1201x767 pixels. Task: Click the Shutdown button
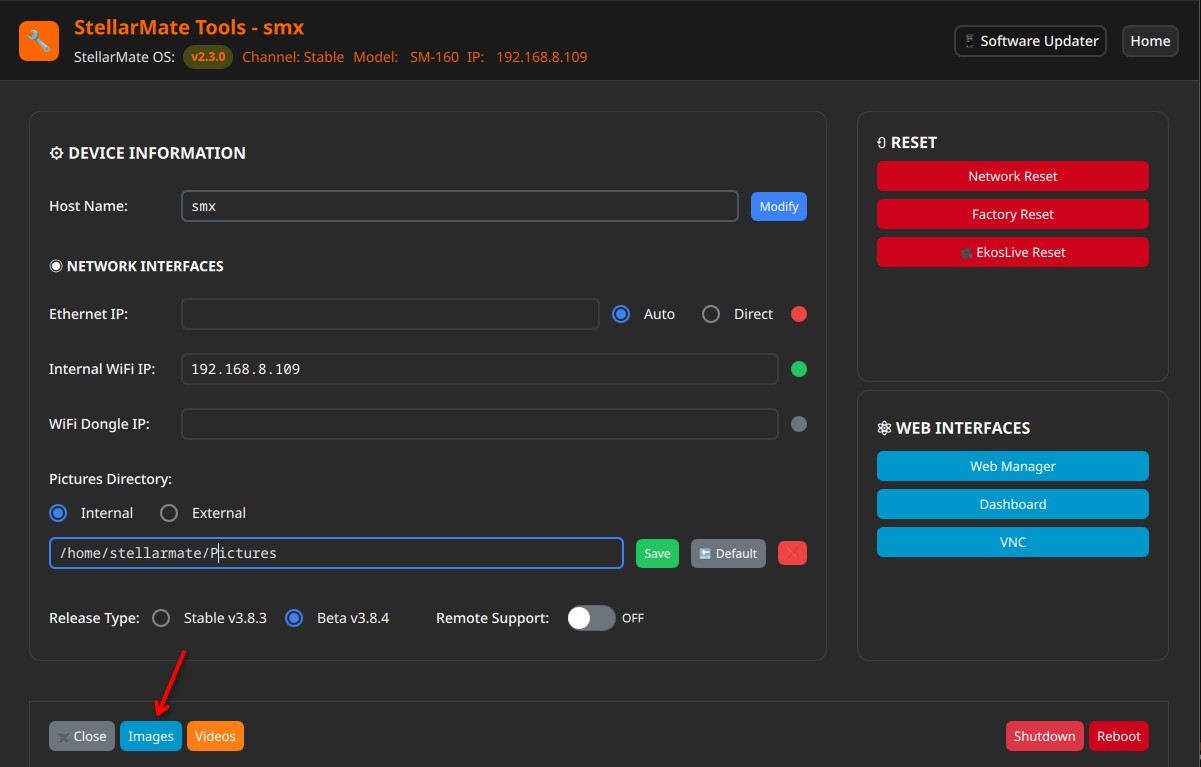1045,736
